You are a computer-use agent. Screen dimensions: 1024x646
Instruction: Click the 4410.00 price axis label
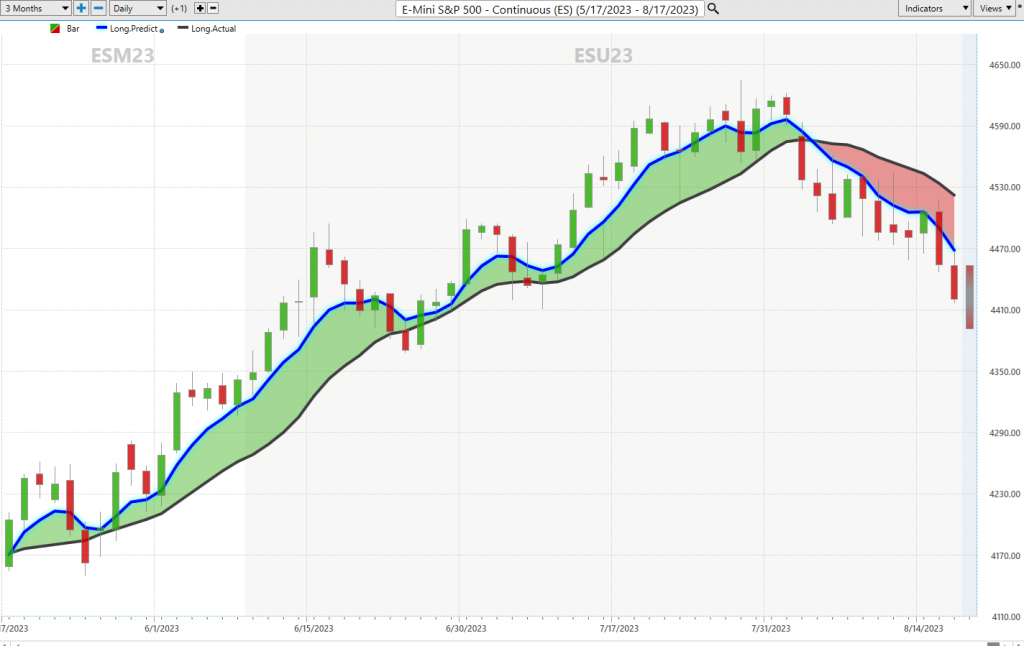[x=1004, y=310]
